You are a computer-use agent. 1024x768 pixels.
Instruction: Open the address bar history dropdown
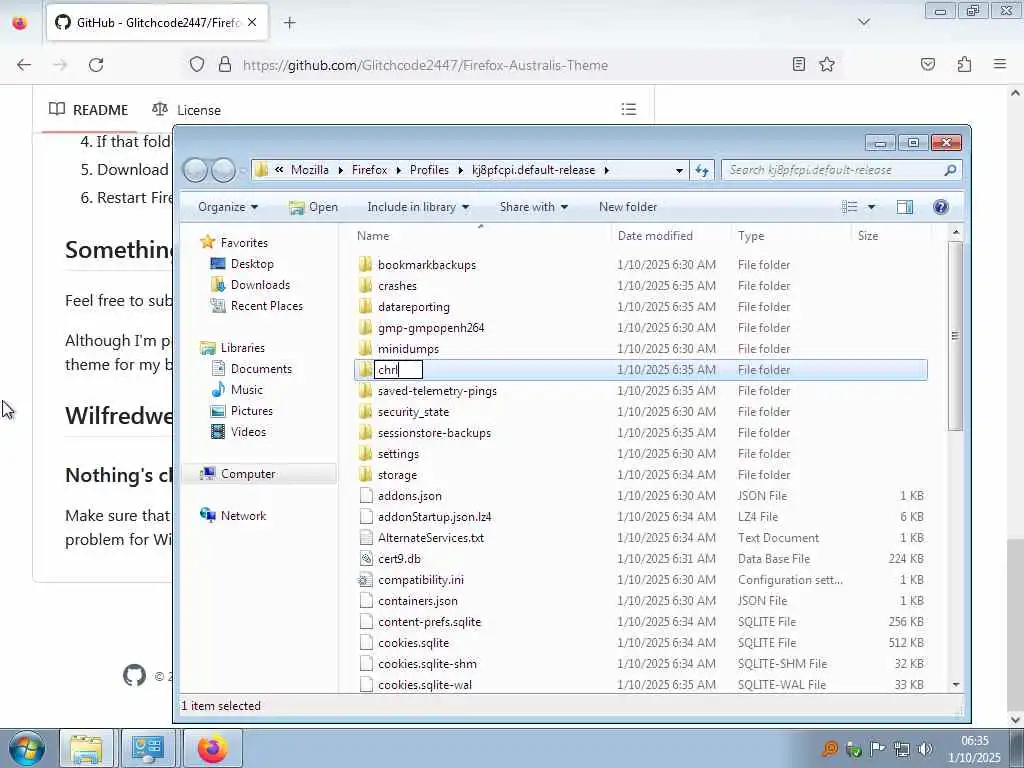[679, 170]
